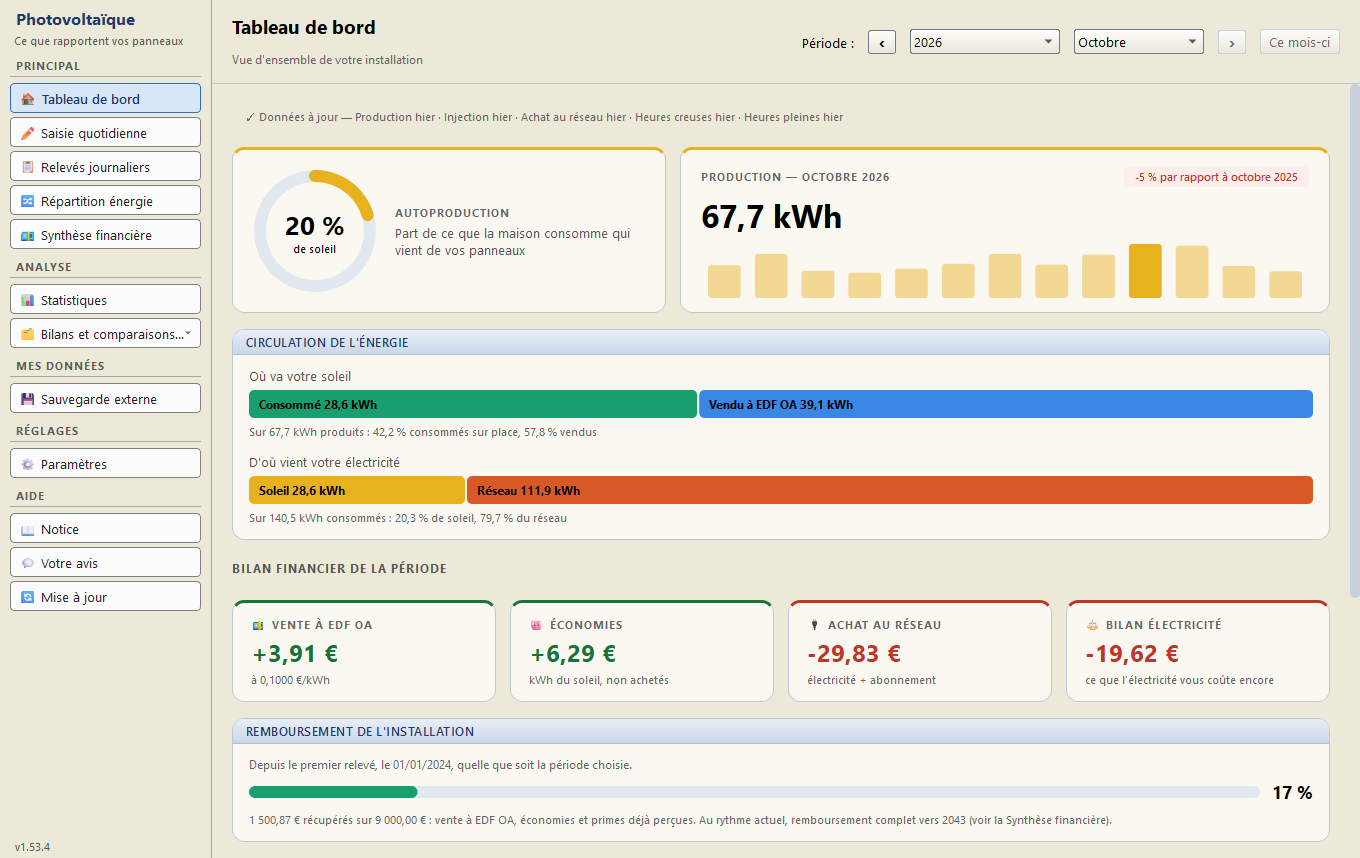
Task: Click the Données à jour status line
Action: (544, 117)
